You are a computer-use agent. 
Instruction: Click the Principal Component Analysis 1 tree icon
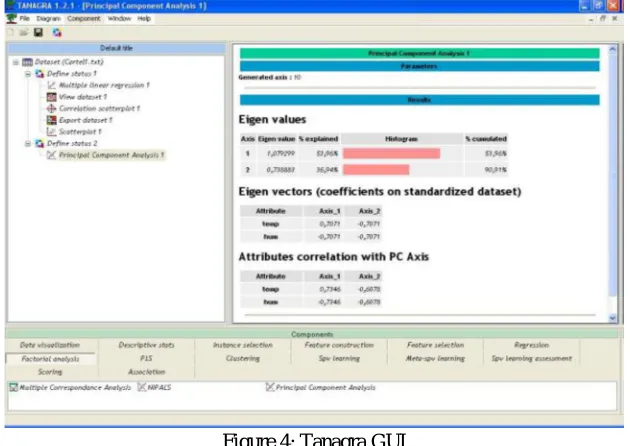(x=51, y=155)
